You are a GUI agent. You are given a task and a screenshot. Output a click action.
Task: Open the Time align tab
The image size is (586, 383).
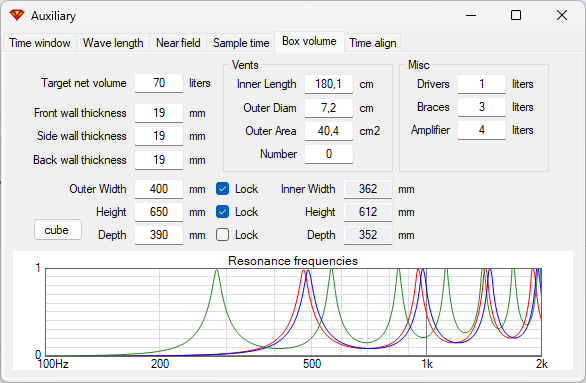point(373,43)
